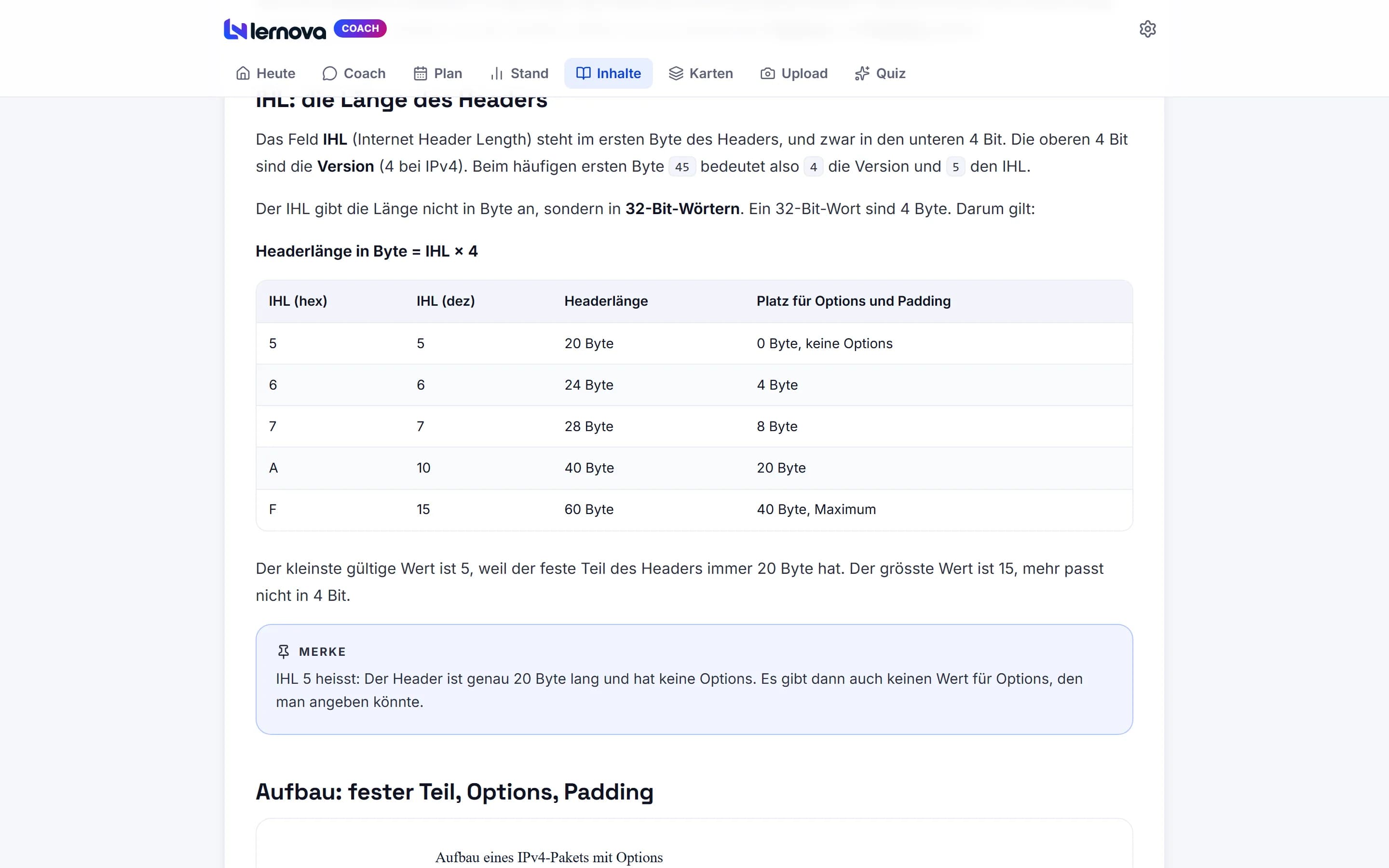Click the COACH badge next to logo
Image resolution: width=1389 pixels, height=868 pixels.
point(360,28)
